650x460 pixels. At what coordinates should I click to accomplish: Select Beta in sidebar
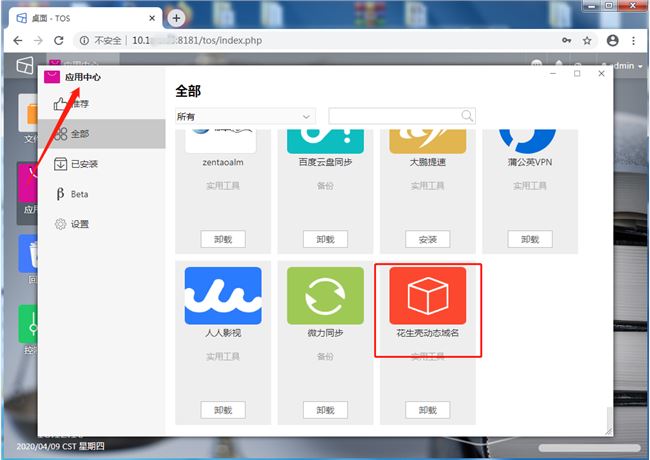(102, 194)
